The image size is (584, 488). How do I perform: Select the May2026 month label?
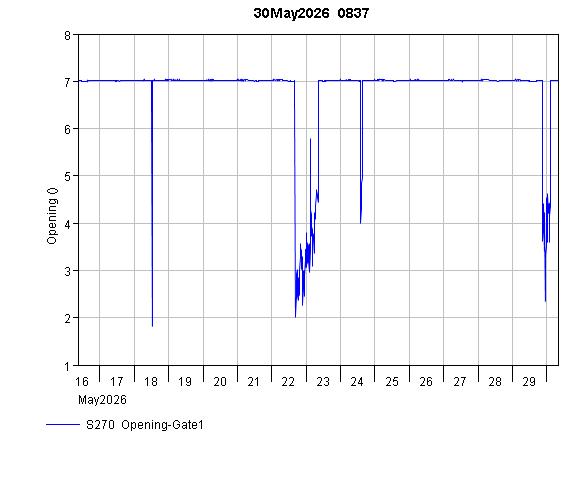(102, 400)
